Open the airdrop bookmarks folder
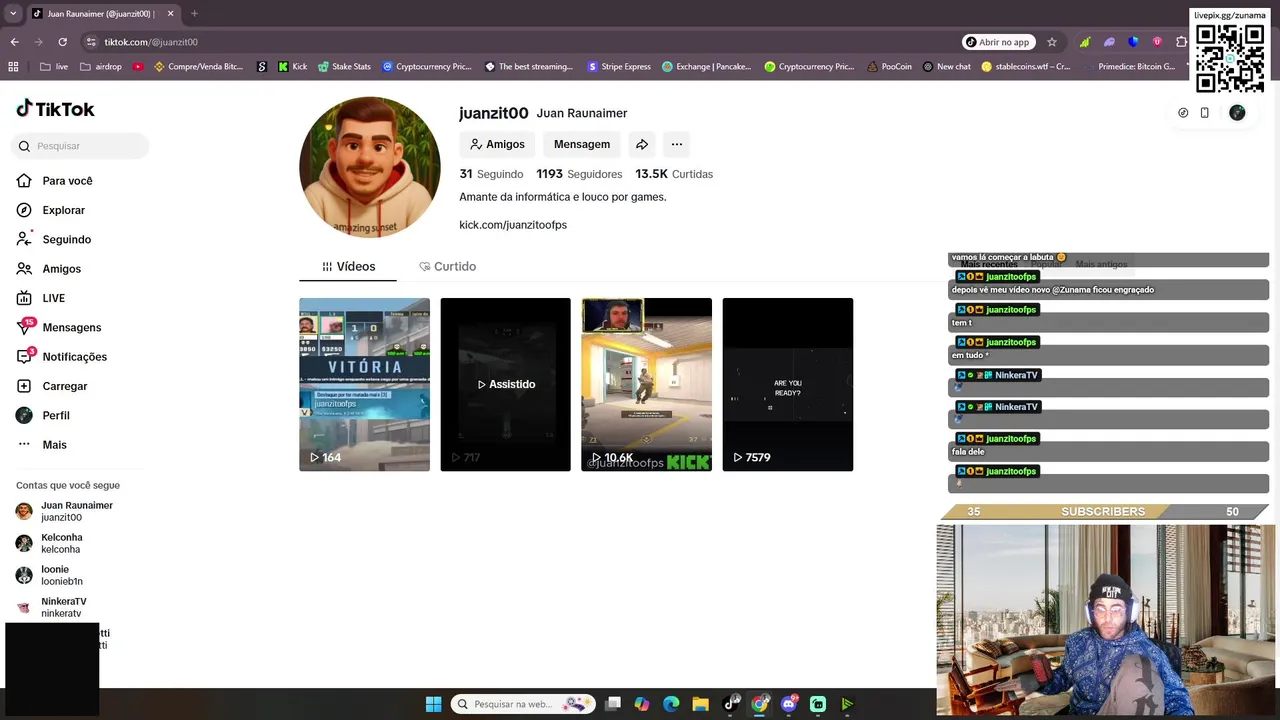The width and height of the screenshot is (1280, 720). point(101,67)
